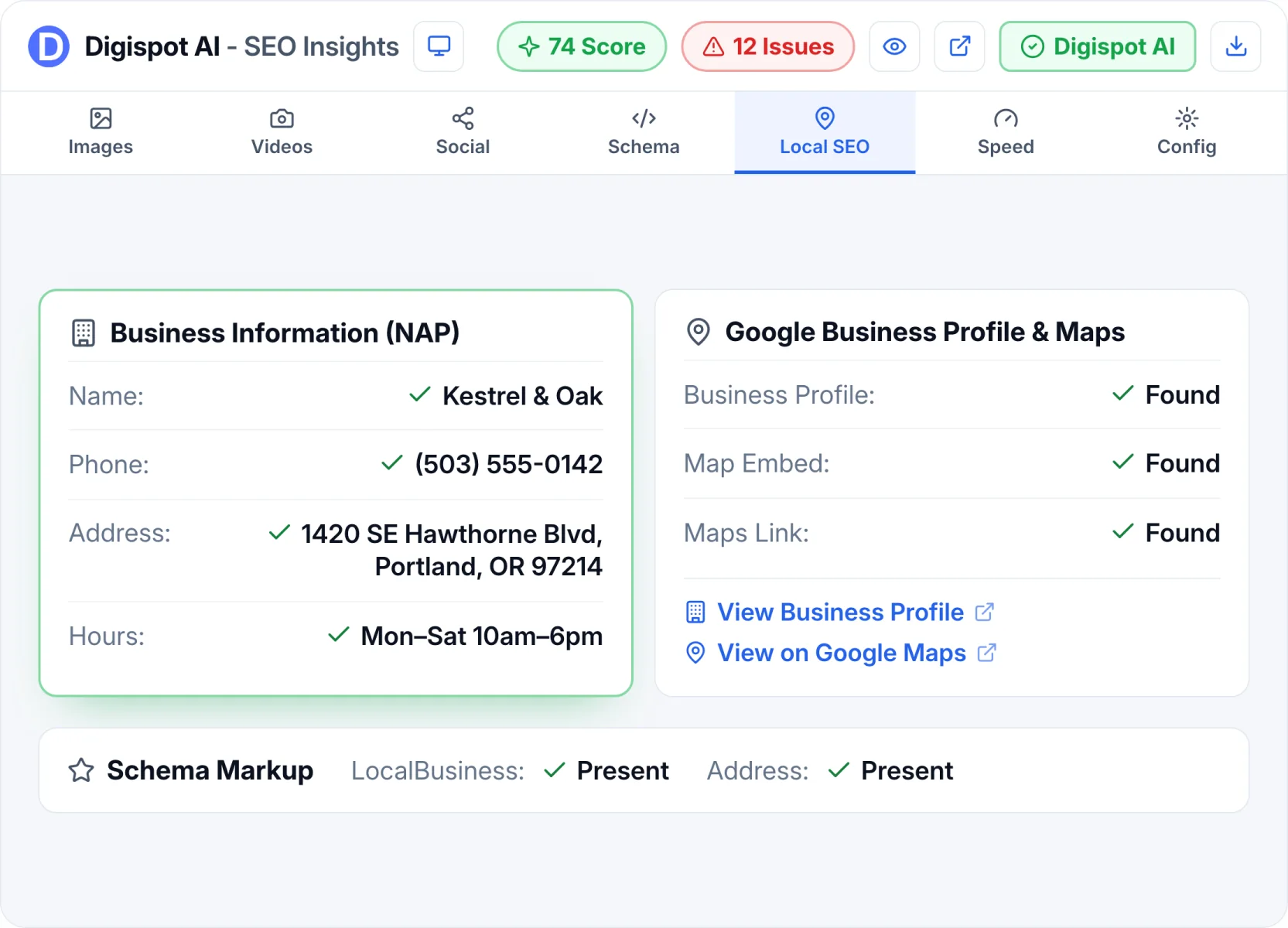This screenshot has width=1288, height=928.
Task: Click Present value after LocalBusiness
Action: [623, 771]
